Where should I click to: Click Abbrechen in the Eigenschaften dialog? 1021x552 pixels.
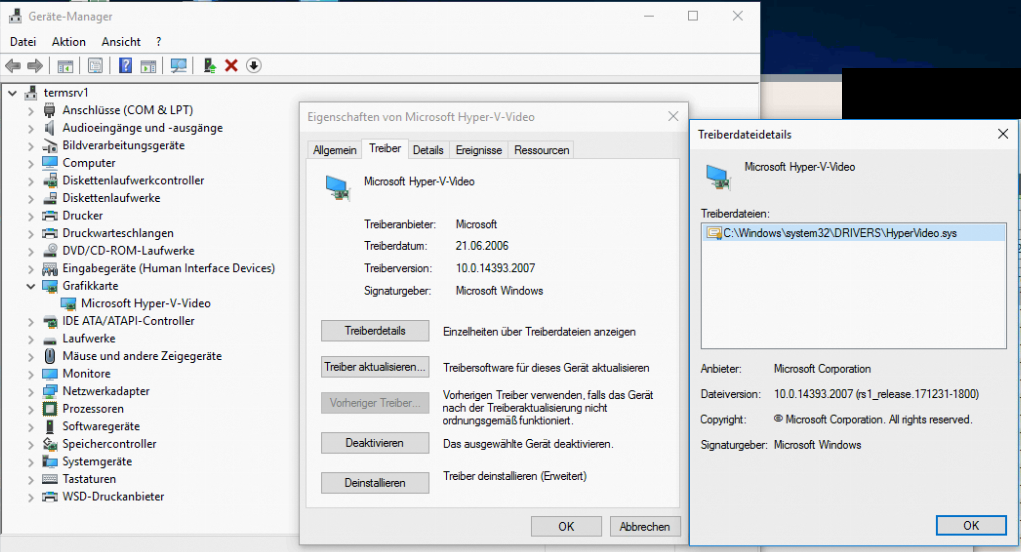click(645, 527)
